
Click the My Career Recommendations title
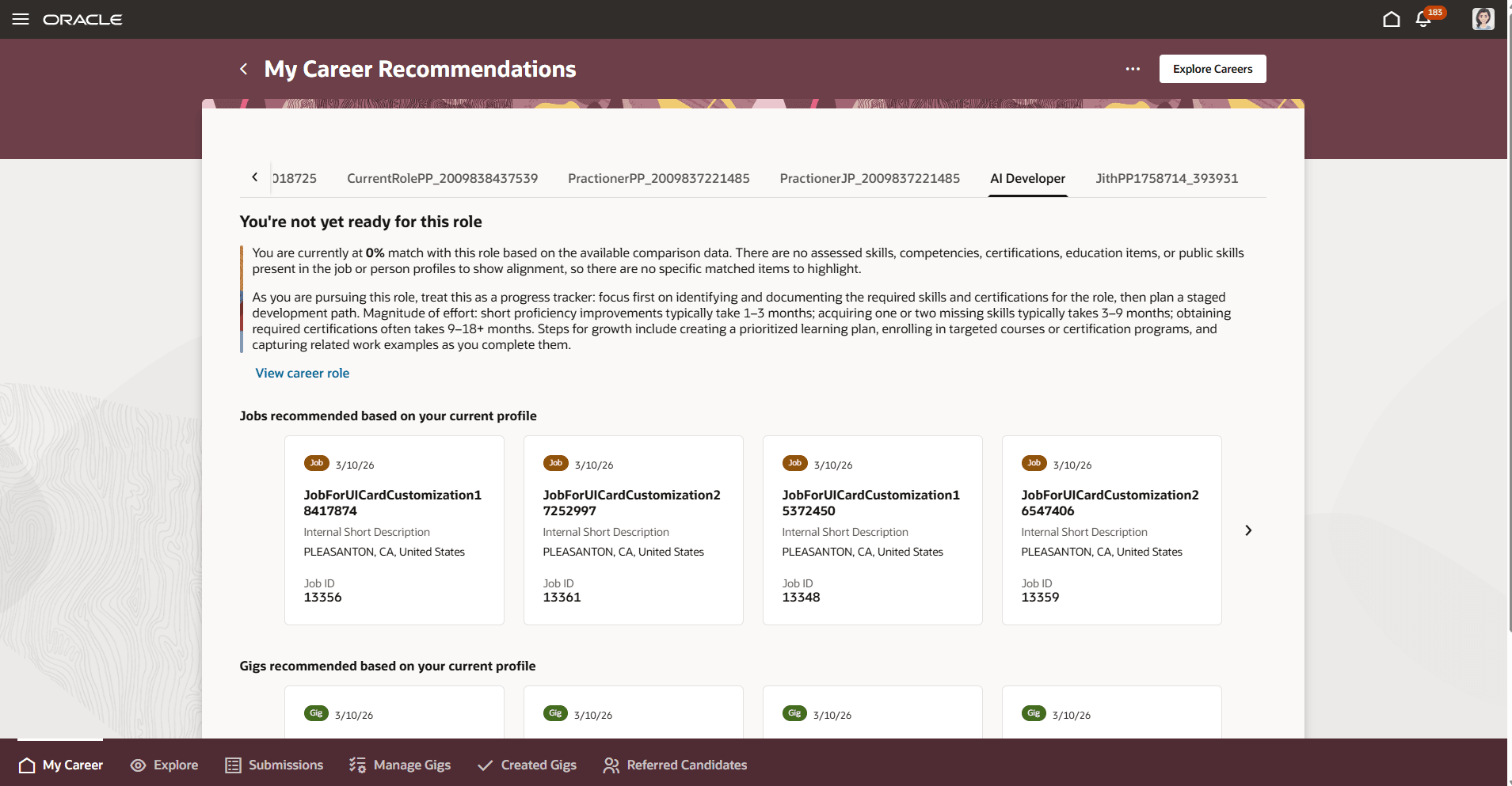point(420,69)
